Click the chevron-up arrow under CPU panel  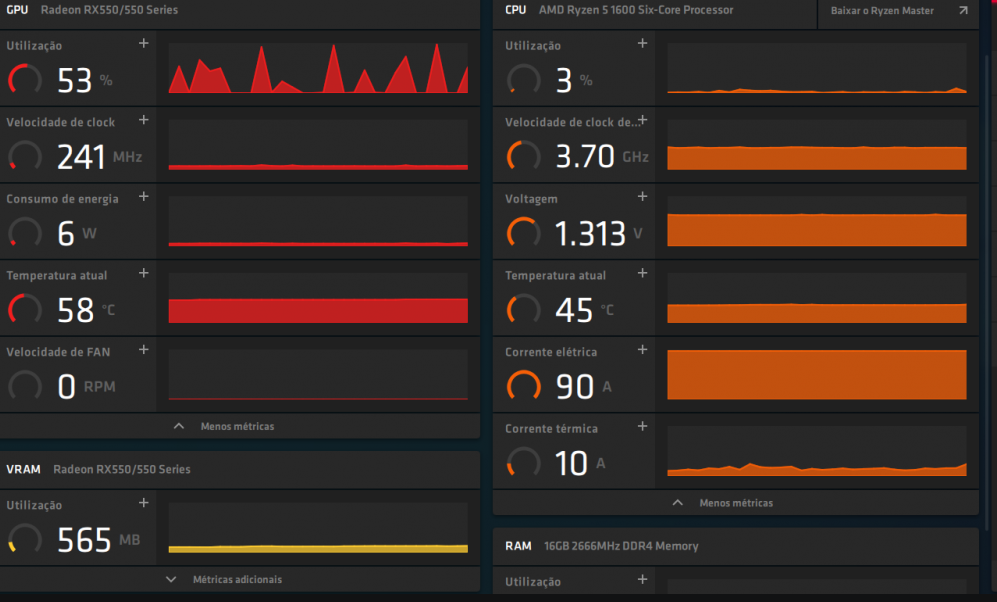(678, 502)
